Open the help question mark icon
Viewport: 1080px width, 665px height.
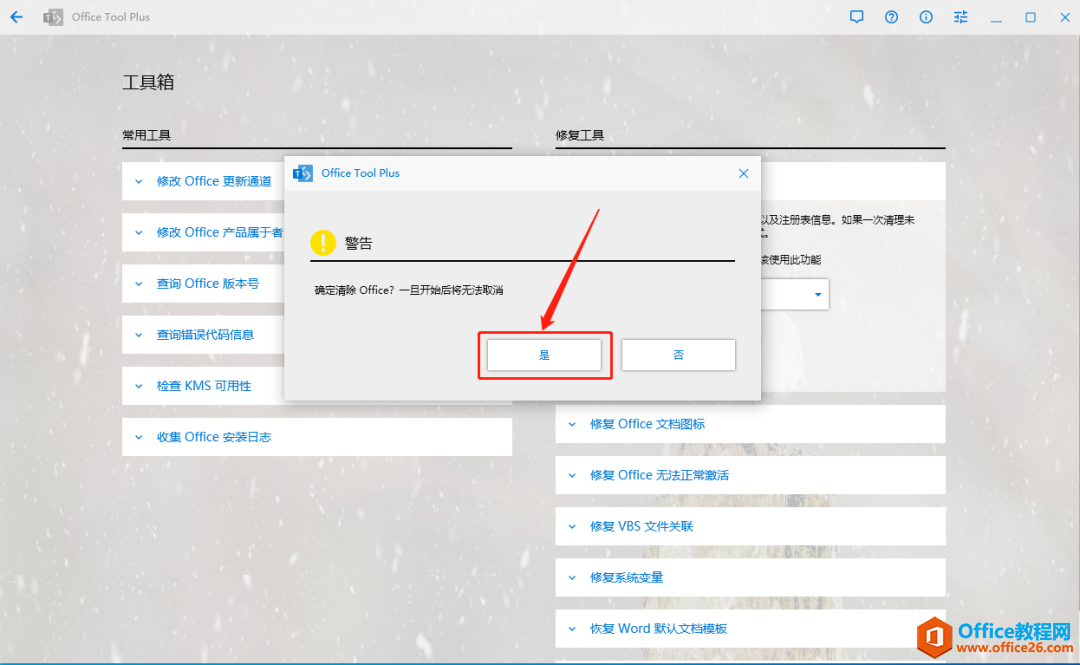coord(891,17)
